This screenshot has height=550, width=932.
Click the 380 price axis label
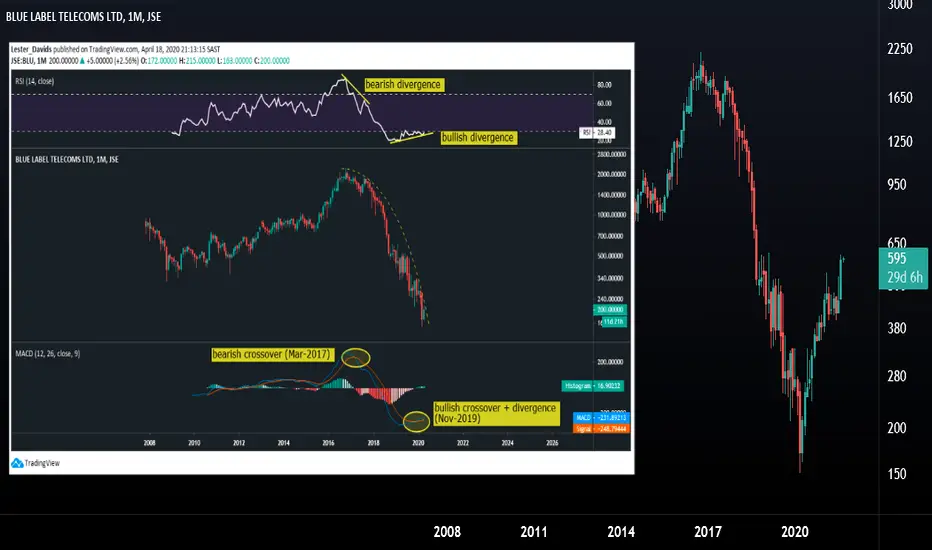tap(896, 328)
